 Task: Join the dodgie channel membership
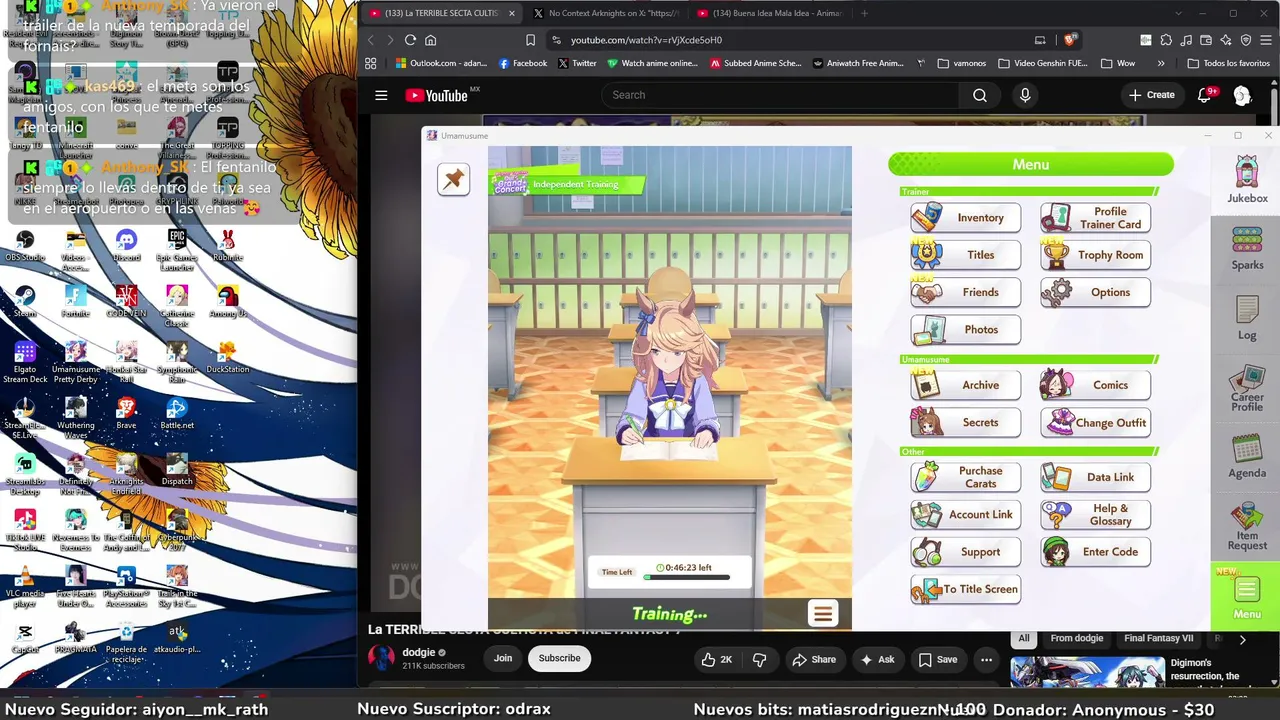[x=503, y=658]
